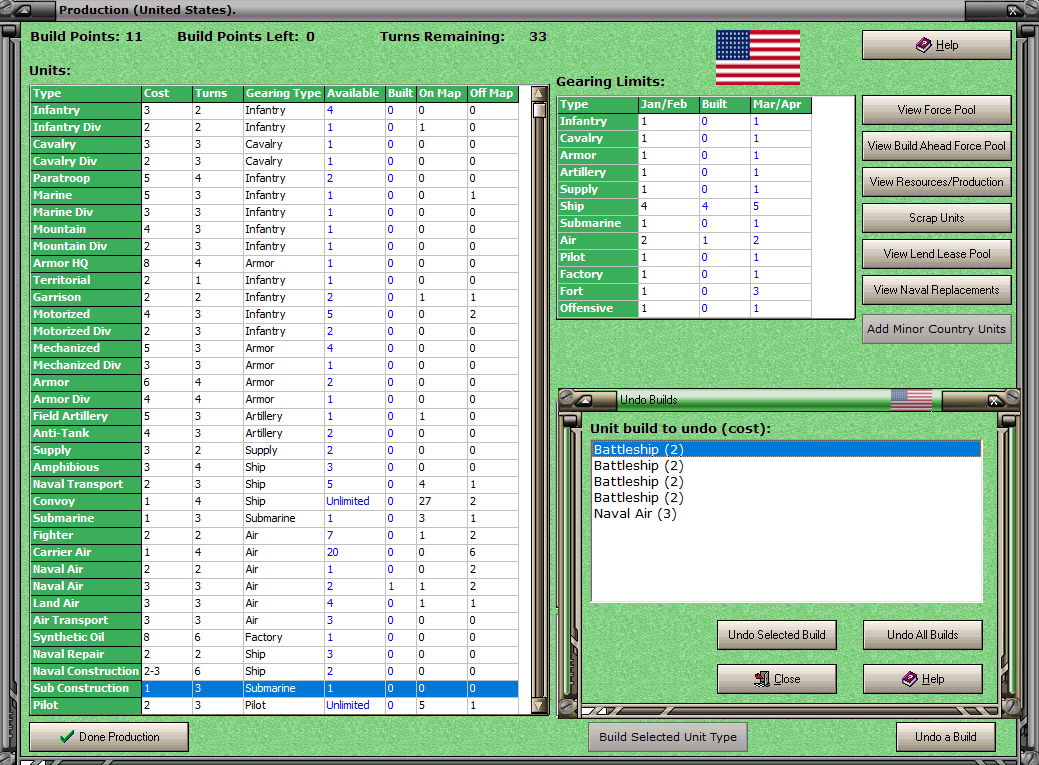
Task: Open View Naval Replacements
Action: click(936, 290)
